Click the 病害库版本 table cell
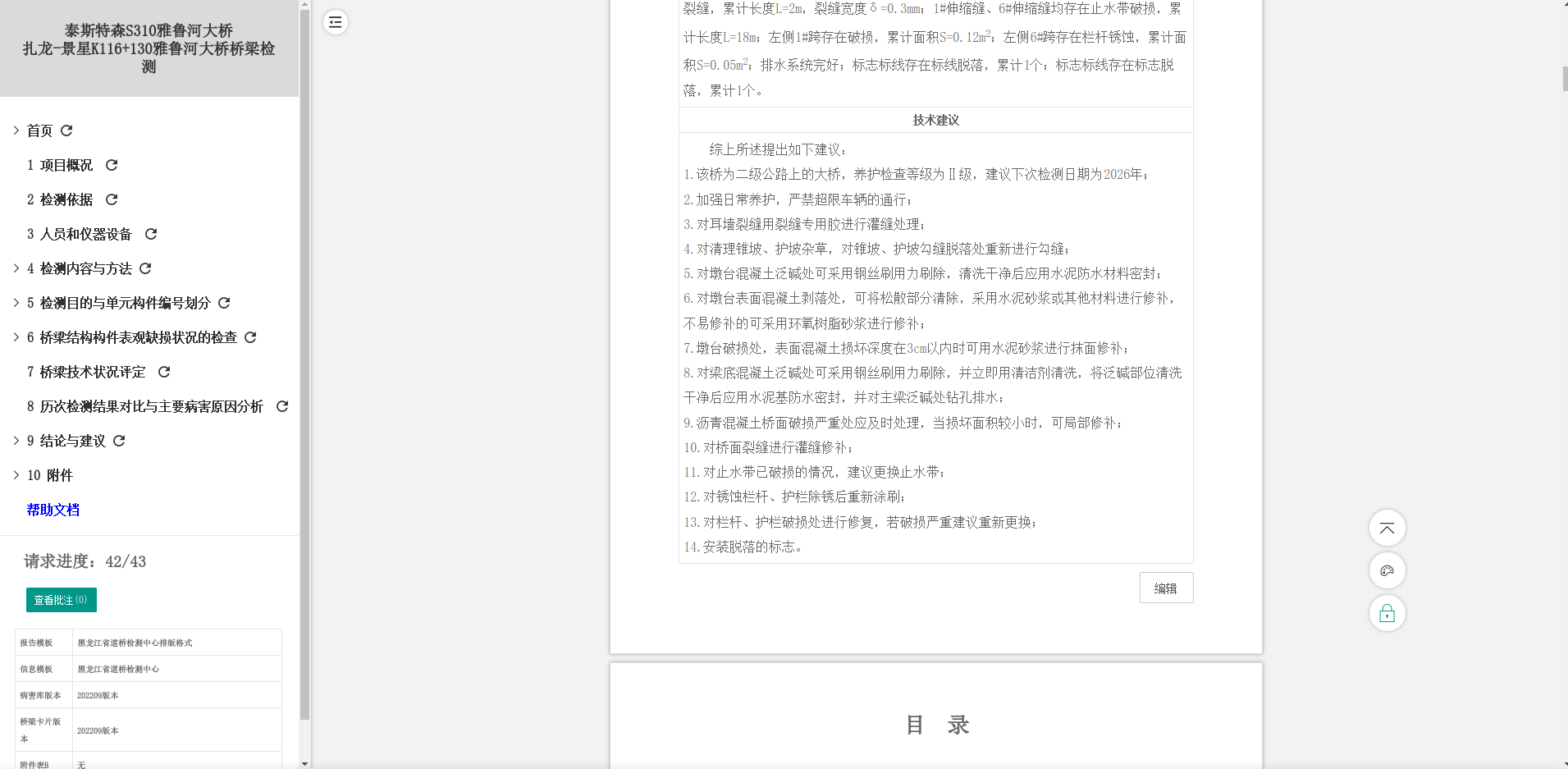 43,695
